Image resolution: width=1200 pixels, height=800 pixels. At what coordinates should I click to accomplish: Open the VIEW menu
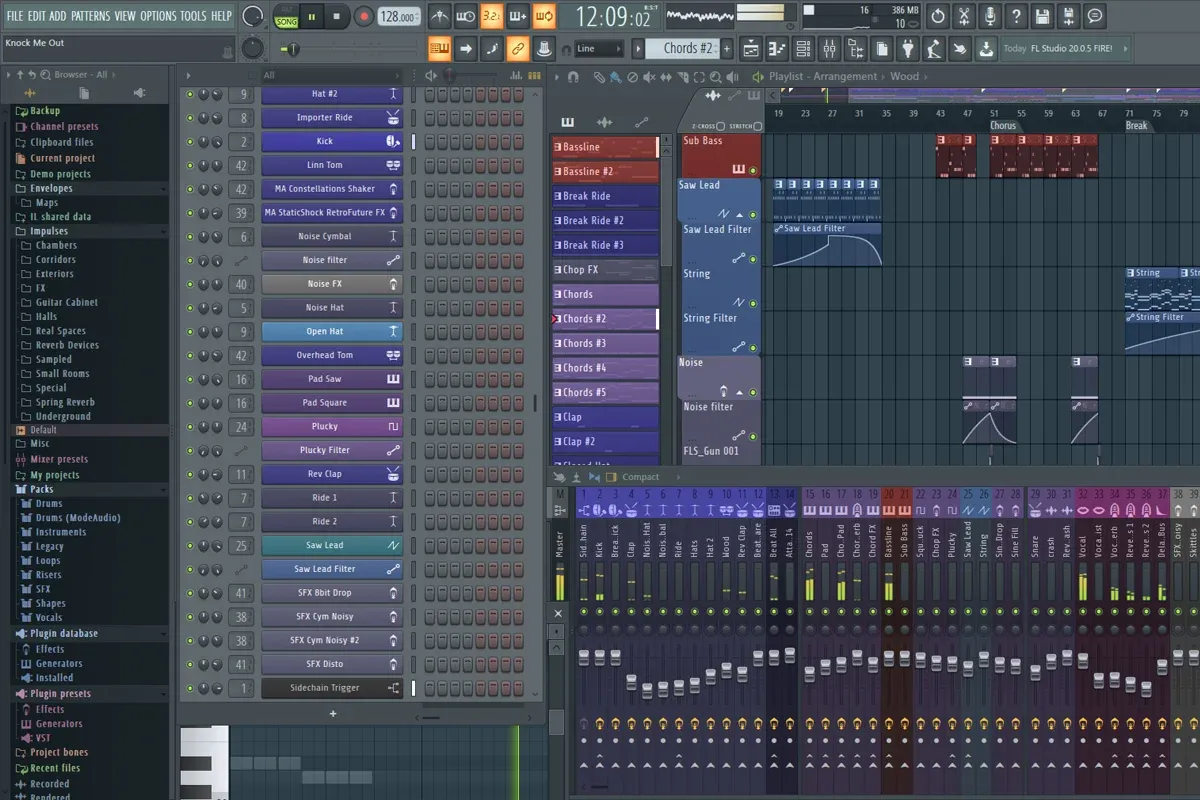coord(124,16)
